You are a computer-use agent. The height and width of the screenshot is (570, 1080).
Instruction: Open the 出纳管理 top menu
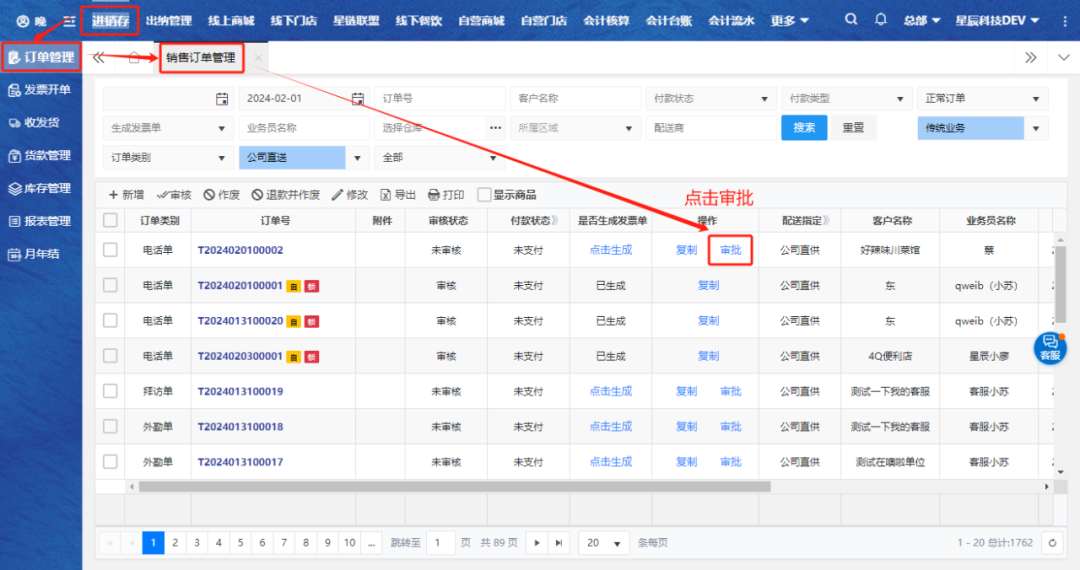(168, 20)
